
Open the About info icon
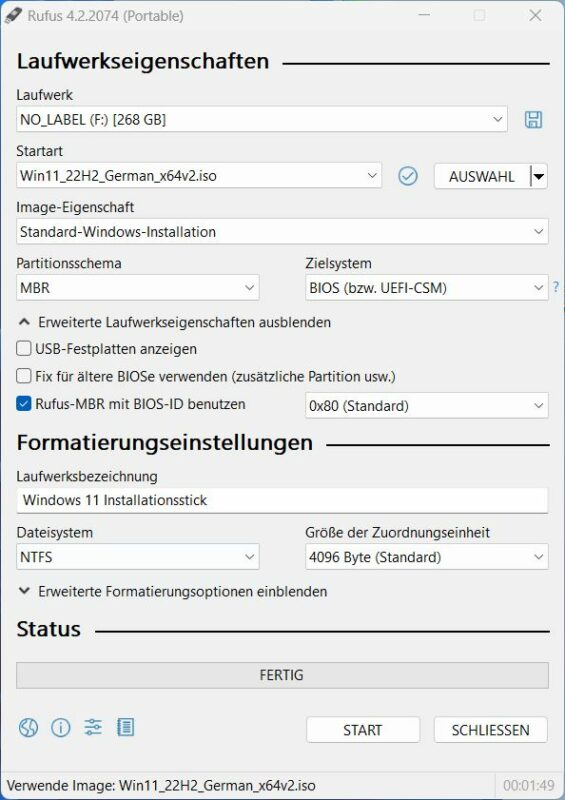tap(61, 727)
